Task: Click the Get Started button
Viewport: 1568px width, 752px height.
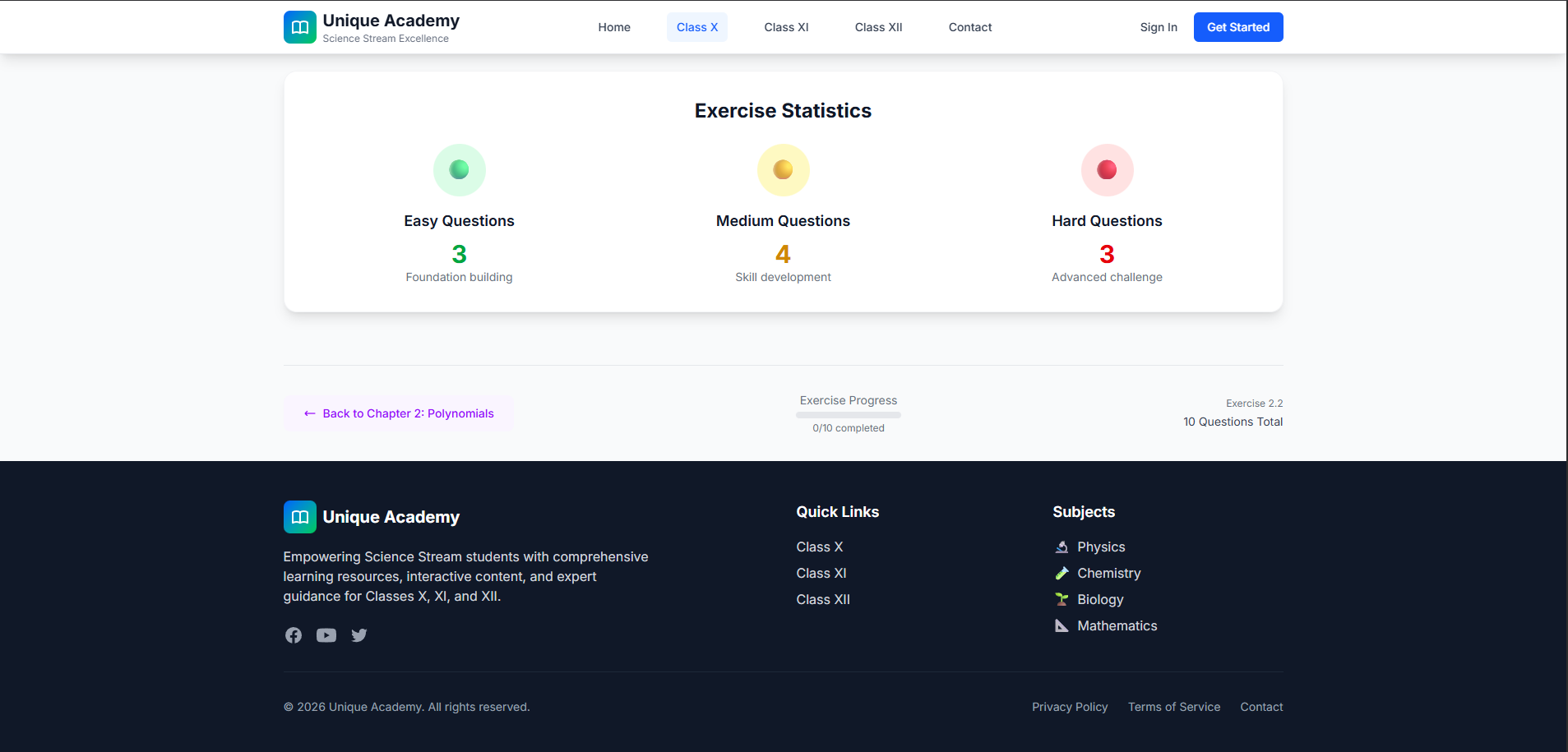Action: coord(1238,27)
